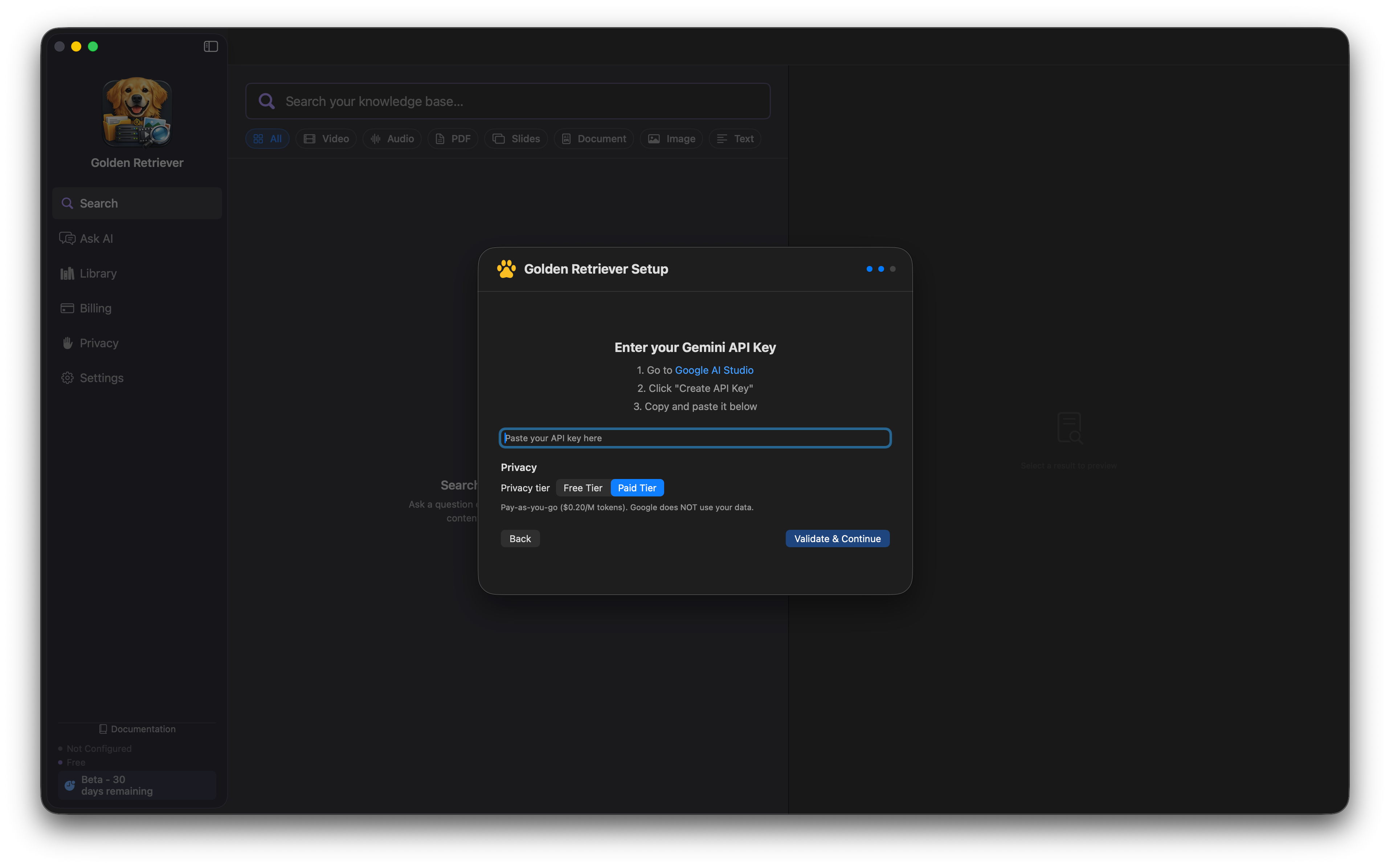
Task: Filter results by Slides
Action: coord(516,139)
